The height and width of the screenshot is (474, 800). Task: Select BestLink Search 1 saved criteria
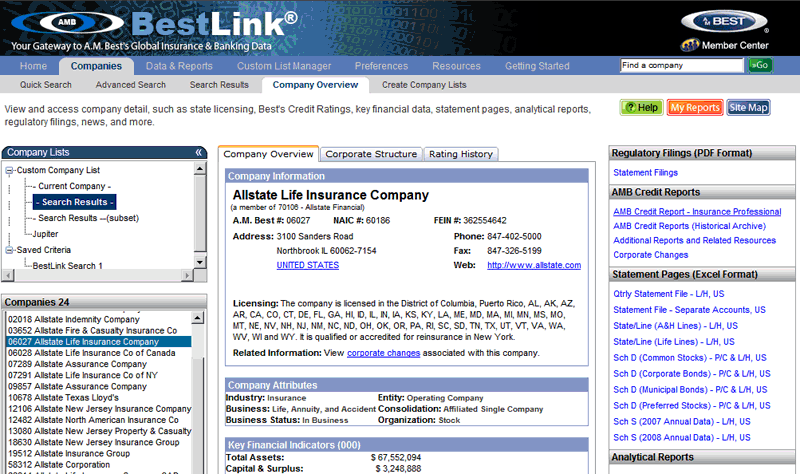67,266
